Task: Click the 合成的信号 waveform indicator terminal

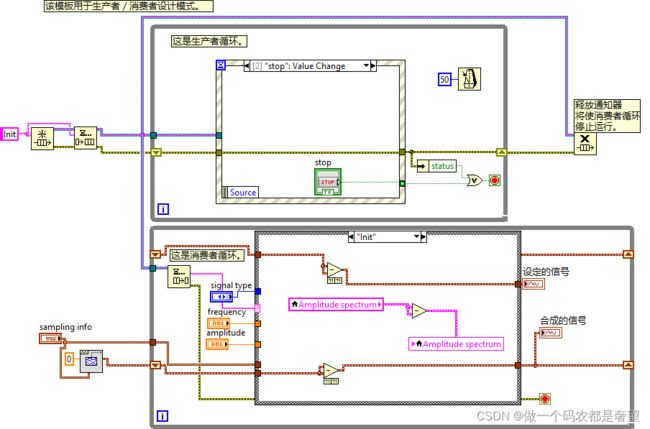Action: point(551,333)
